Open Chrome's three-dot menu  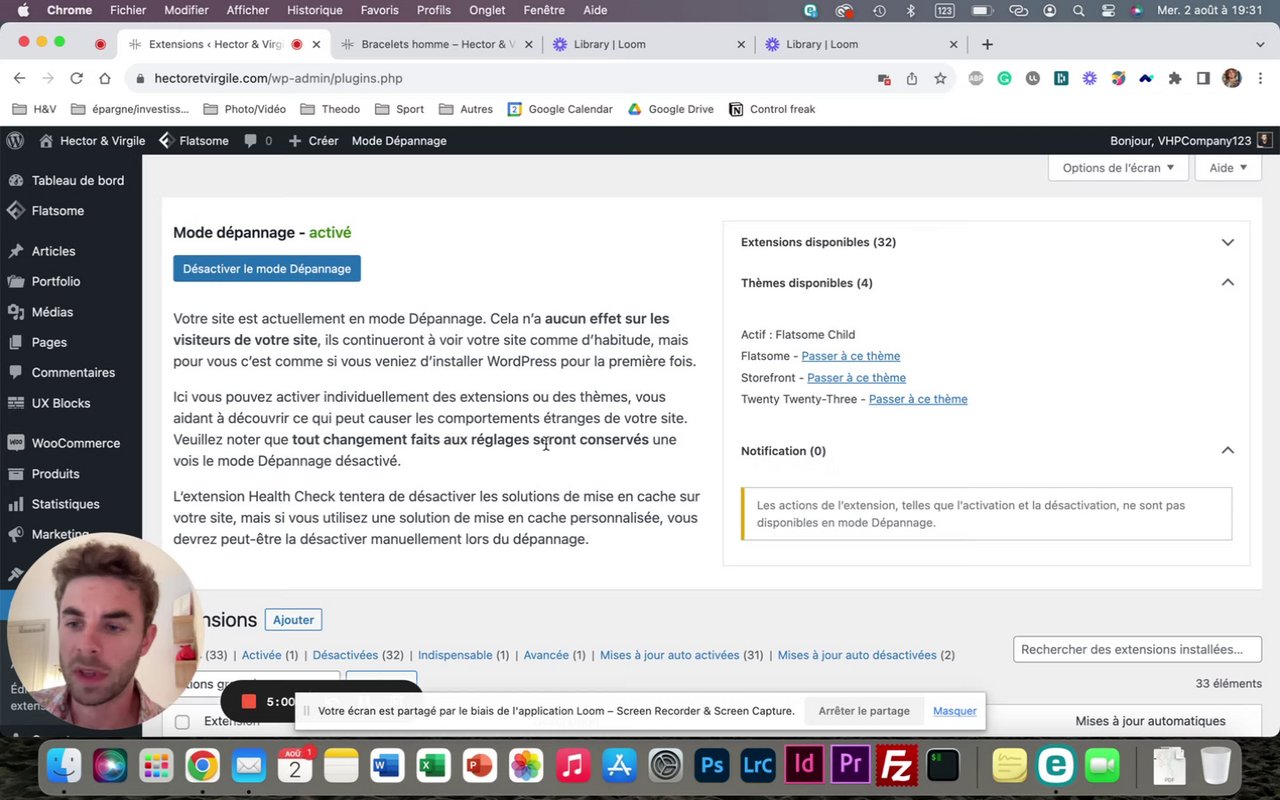point(1260,78)
